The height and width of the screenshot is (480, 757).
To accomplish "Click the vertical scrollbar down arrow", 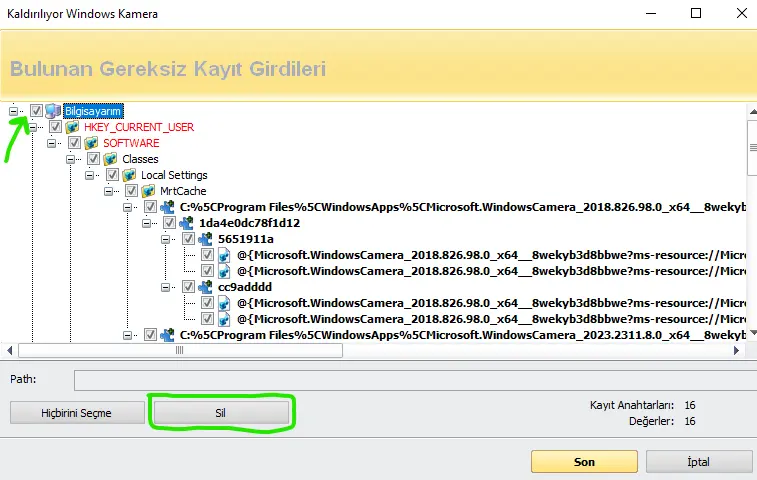I will click(753, 333).
